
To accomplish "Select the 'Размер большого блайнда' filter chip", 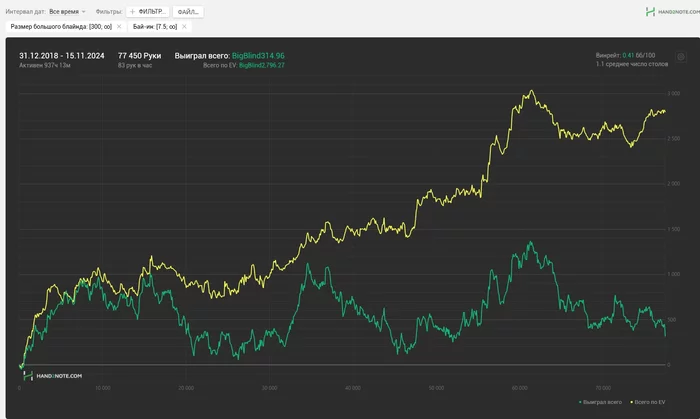I will 60,27.
